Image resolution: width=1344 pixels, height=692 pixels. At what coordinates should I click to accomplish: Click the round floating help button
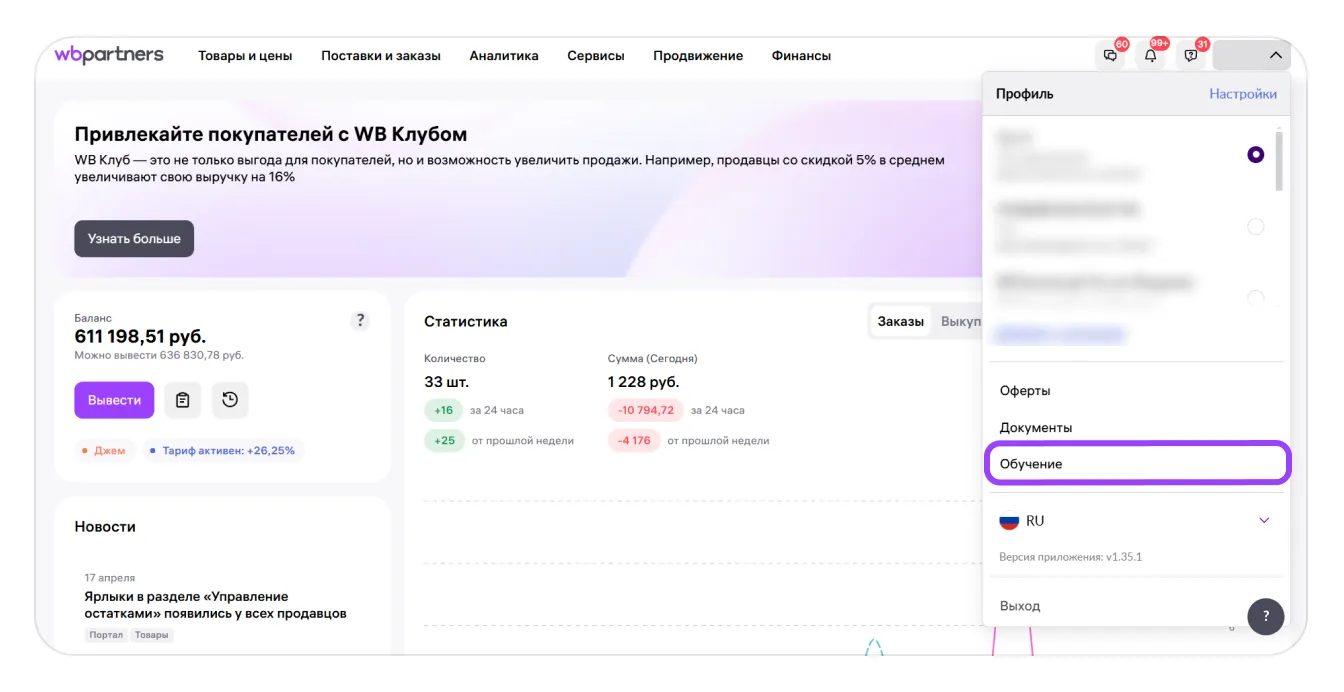pos(1265,616)
